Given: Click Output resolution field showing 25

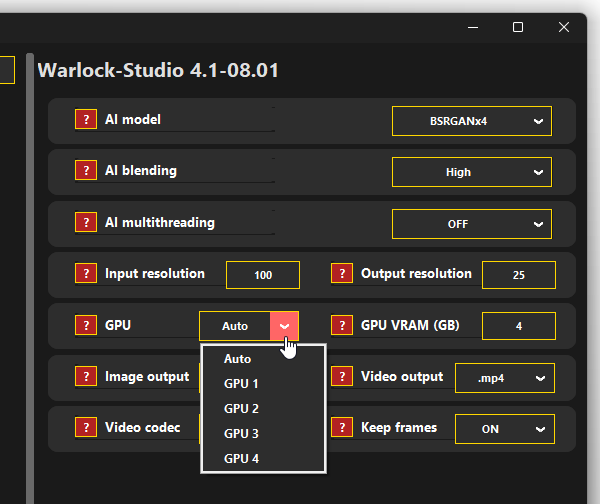Looking at the screenshot, I should 519,275.
